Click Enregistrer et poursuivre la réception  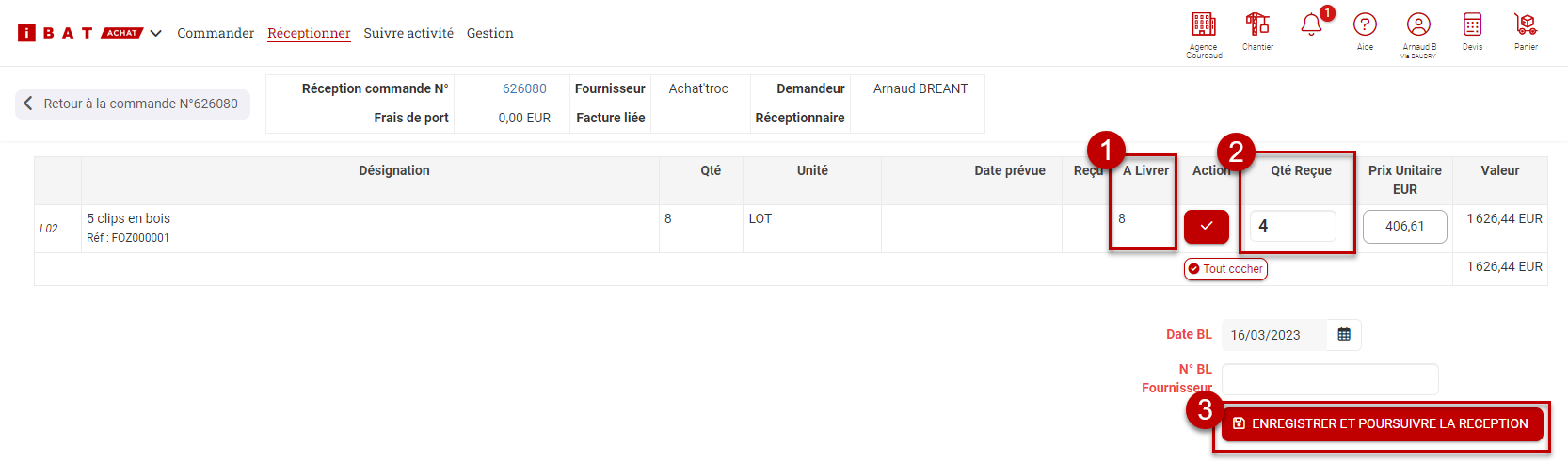click(1382, 424)
